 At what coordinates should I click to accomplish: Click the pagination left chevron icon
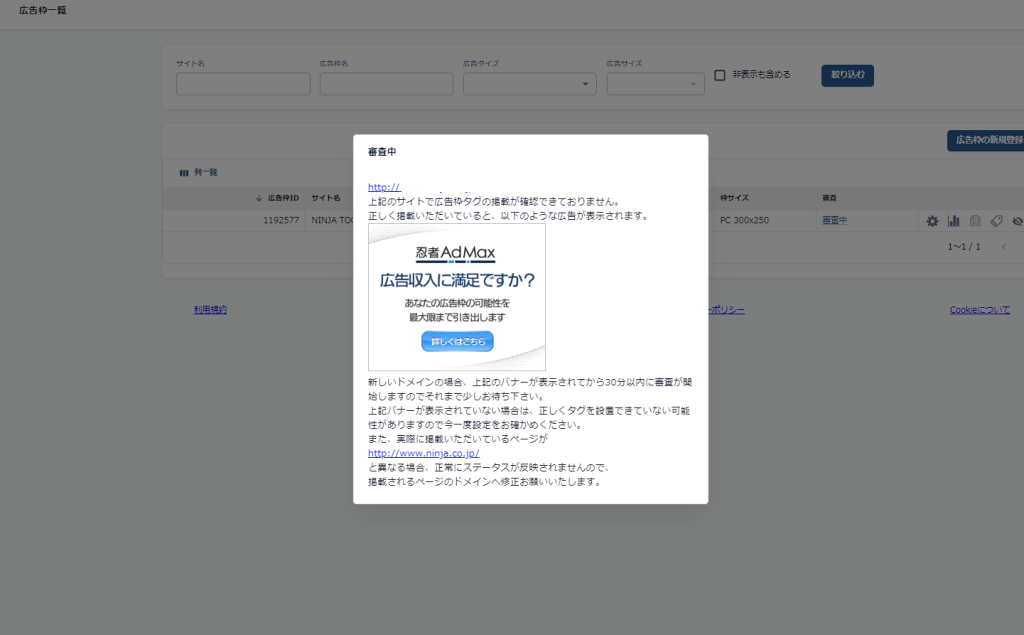pos(1003,245)
